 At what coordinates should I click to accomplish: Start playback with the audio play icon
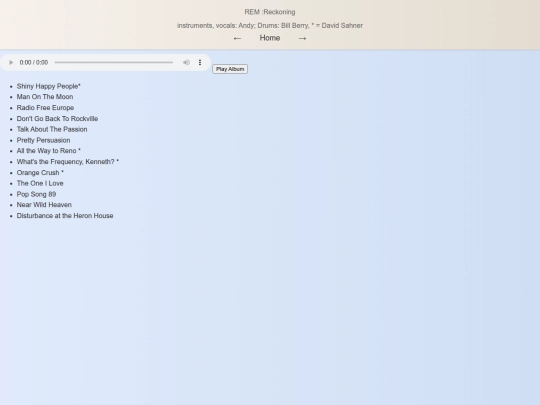click(x=11, y=62)
